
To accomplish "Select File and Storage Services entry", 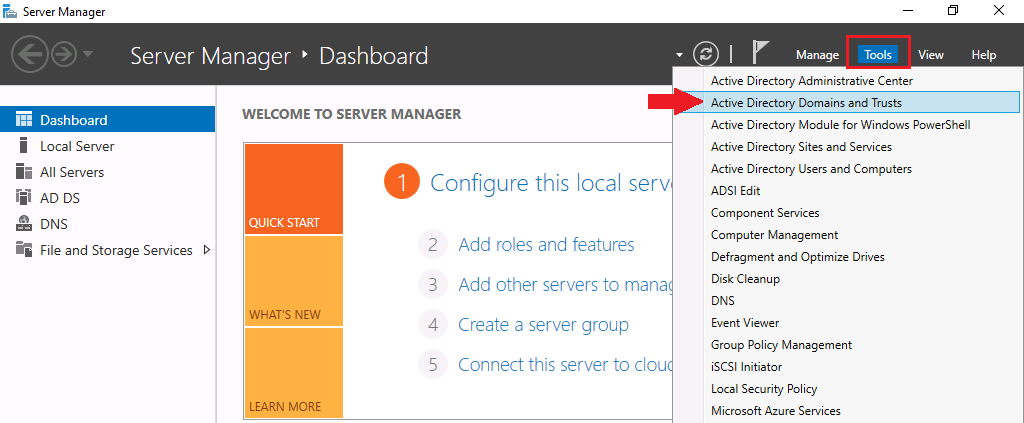I will pos(107,250).
